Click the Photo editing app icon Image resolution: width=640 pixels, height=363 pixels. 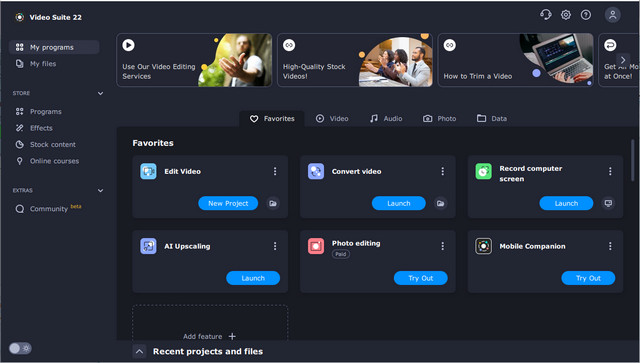click(316, 246)
